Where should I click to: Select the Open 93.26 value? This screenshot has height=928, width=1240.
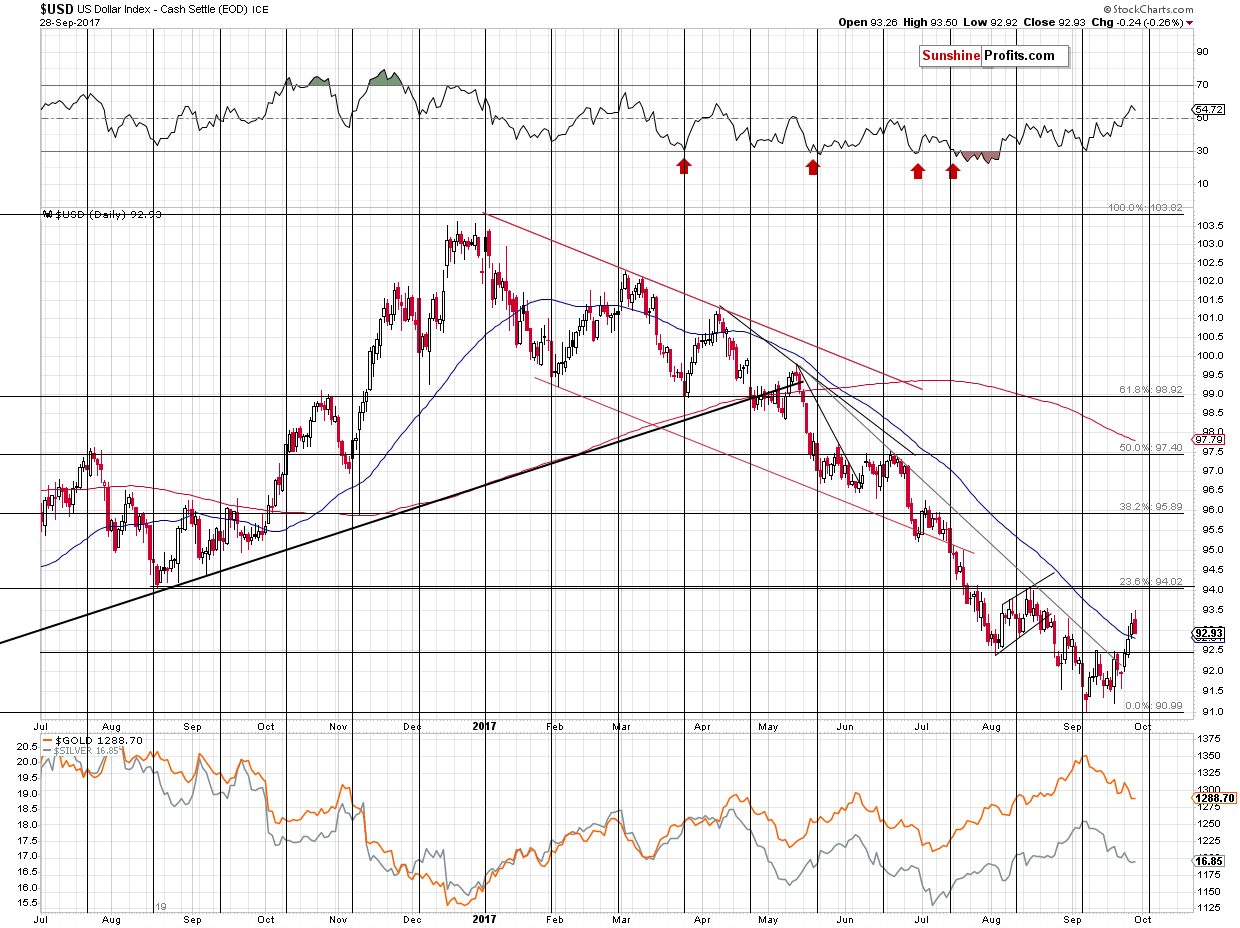(x=868, y=22)
